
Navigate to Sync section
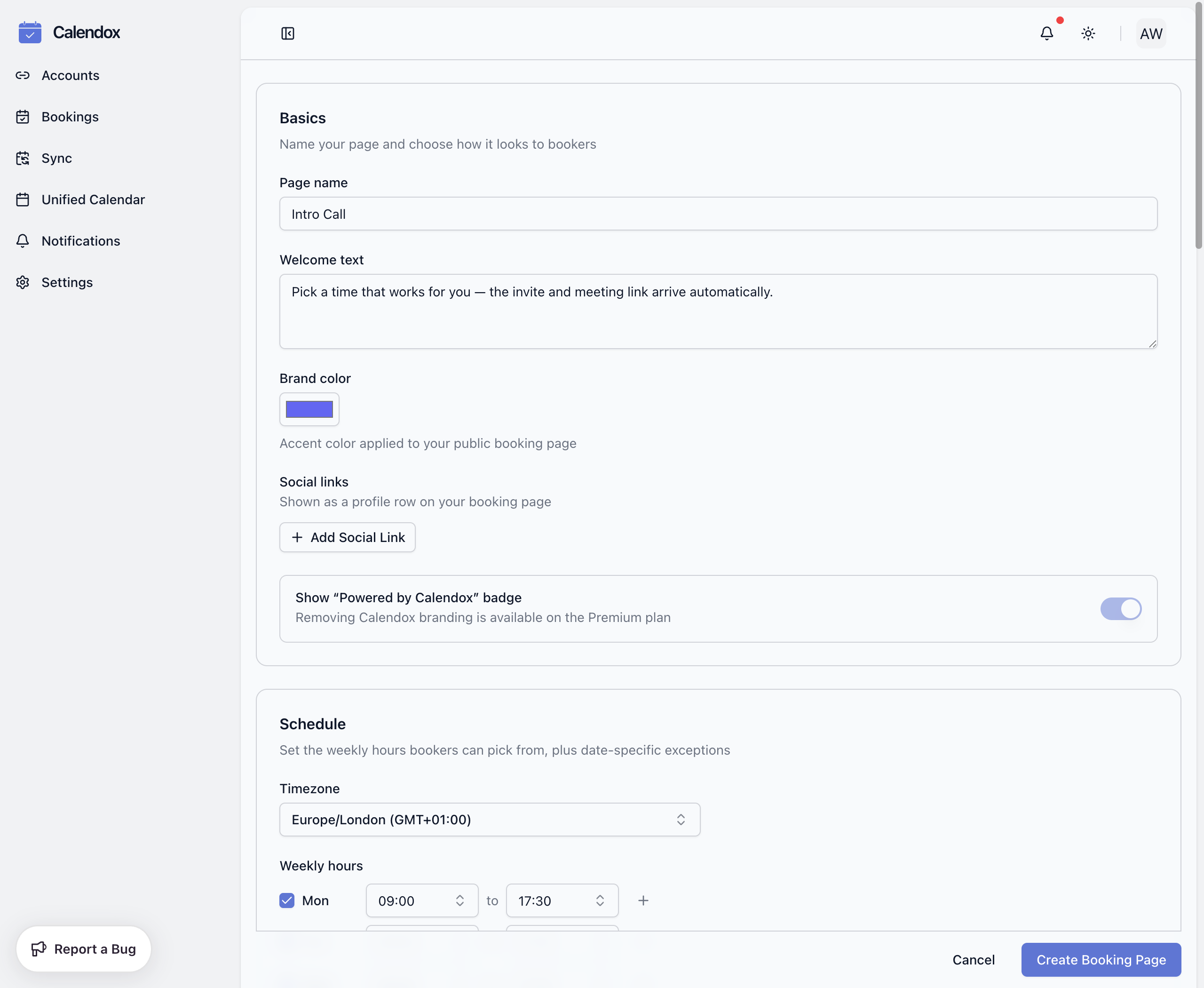point(57,158)
